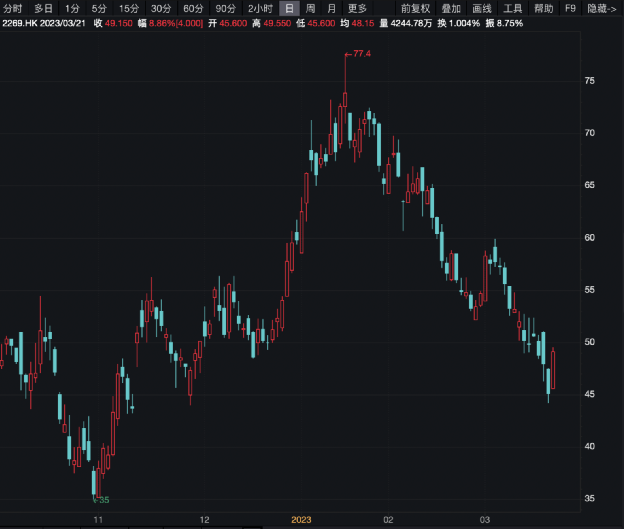Image resolution: width=624 pixels, height=529 pixels.
Task: Click the 2269.HK ticker and date text
Action: [x=44, y=23]
